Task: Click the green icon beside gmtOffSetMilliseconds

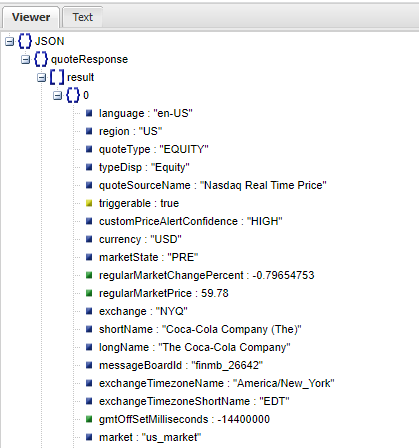Action: [89, 419]
